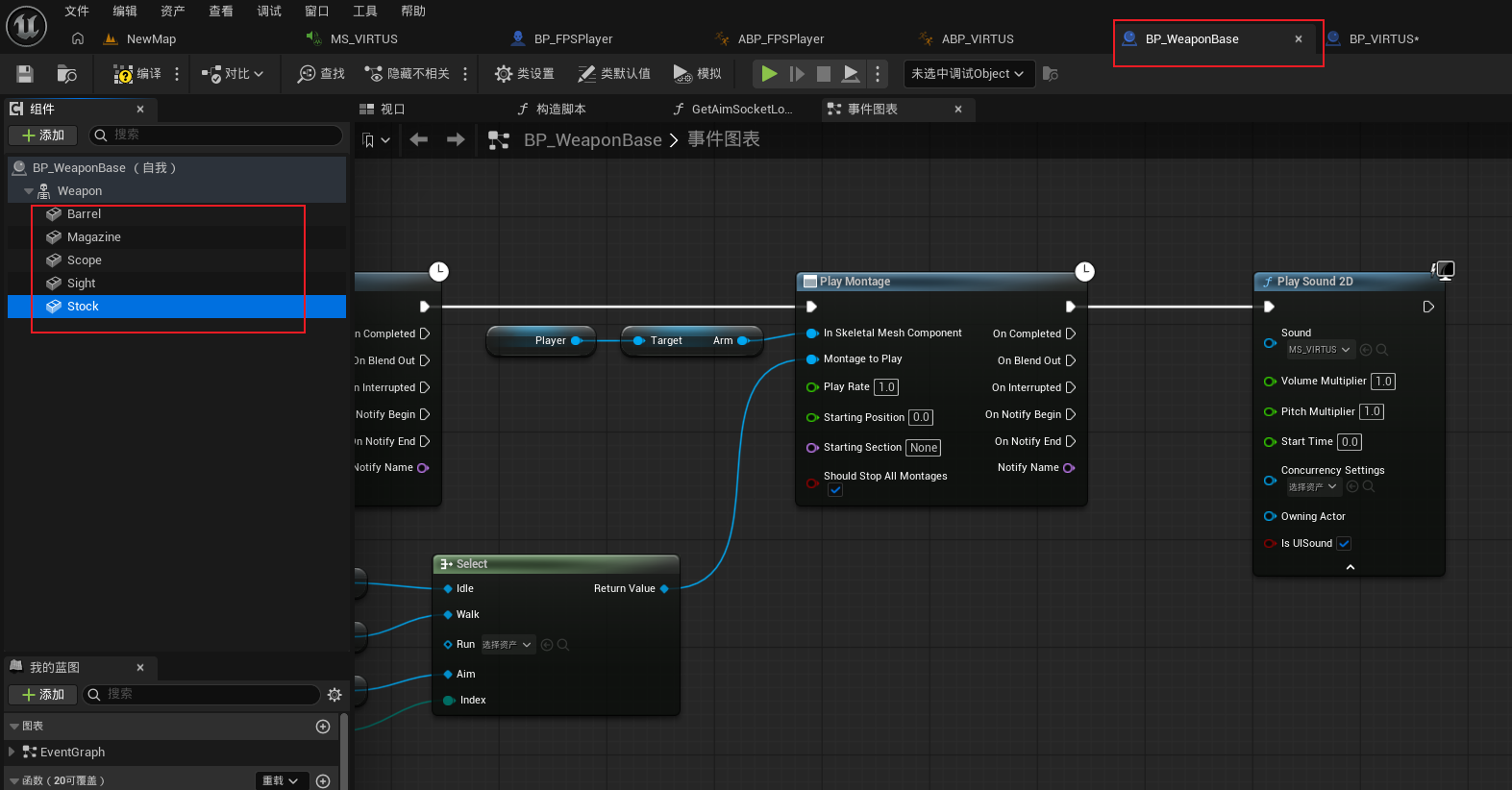Open options dots next to 隐藏不相关

tap(465, 74)
